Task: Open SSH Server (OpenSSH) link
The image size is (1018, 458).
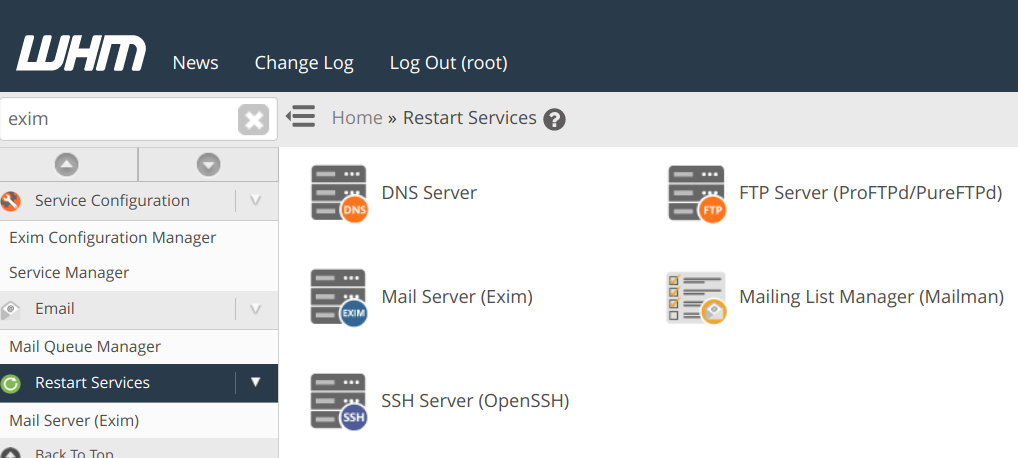Action: [x=475, y=401]
